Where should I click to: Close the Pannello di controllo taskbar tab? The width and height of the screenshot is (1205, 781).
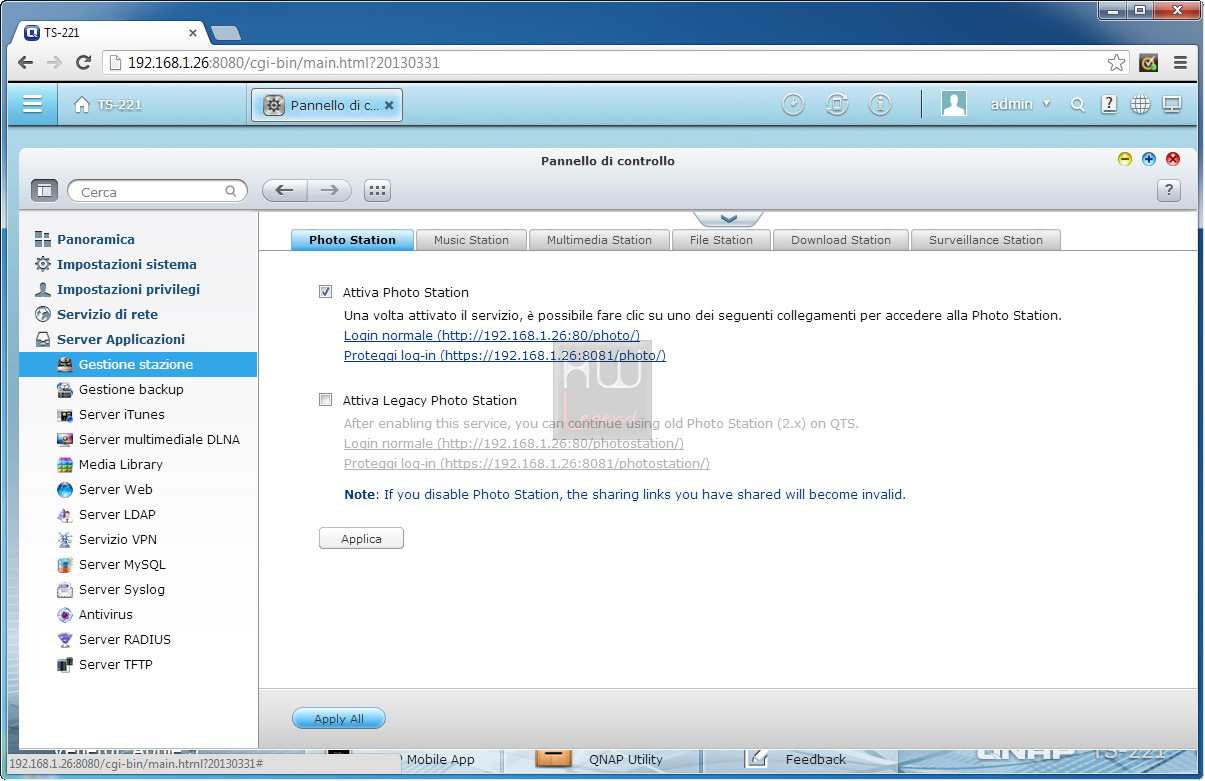[389, 105]
